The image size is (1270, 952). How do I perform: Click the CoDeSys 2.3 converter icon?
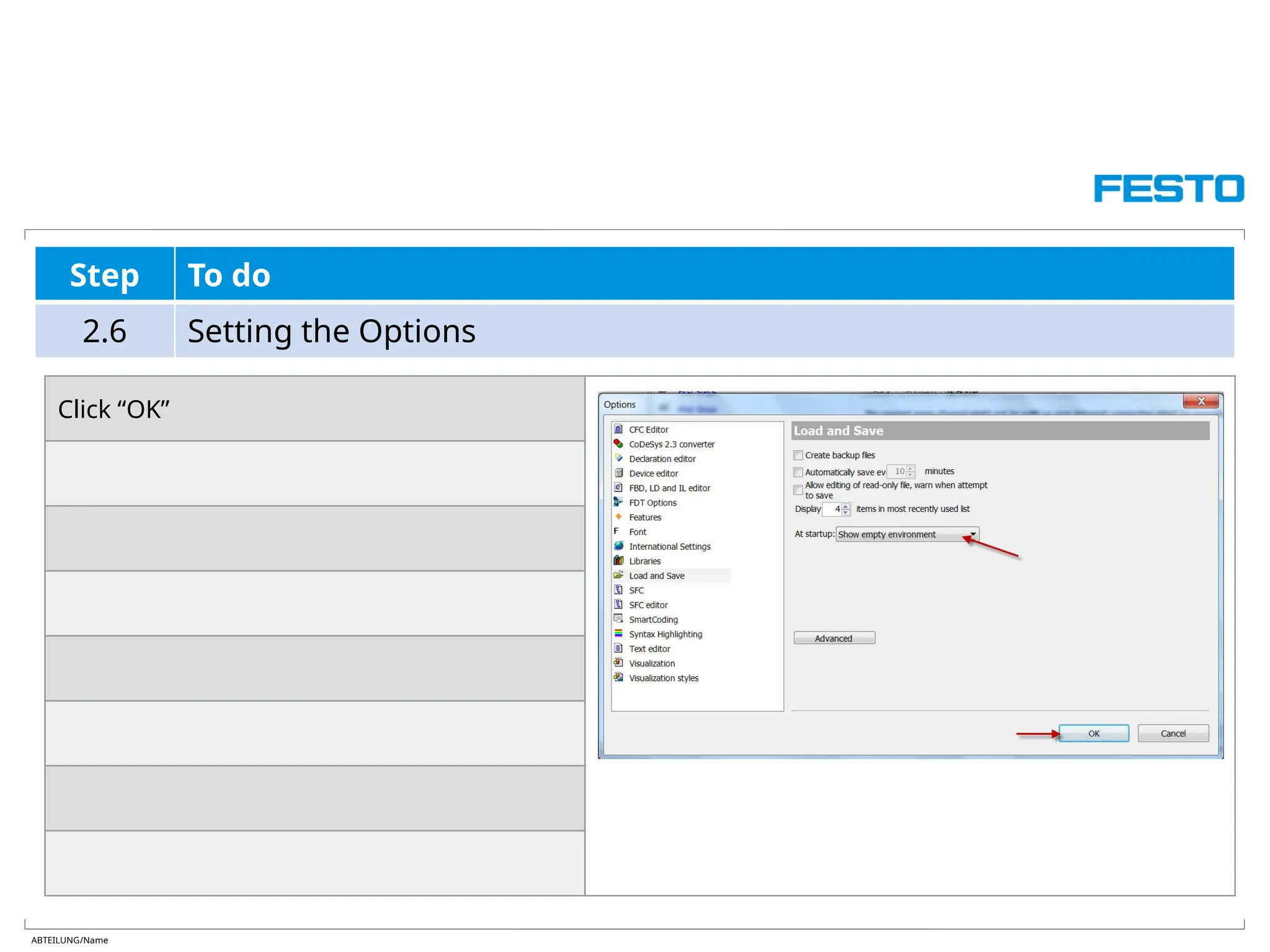pyautogui.click(x=618, y=444)
